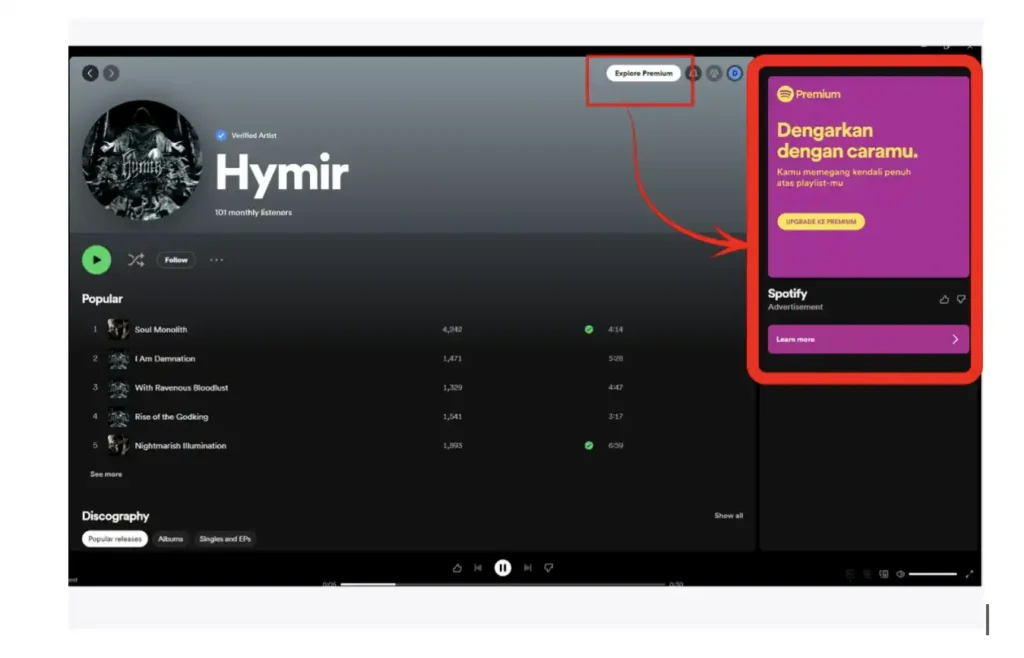
Task: Click the 101 monthly listeners text
Action: (x=253, y=213)
